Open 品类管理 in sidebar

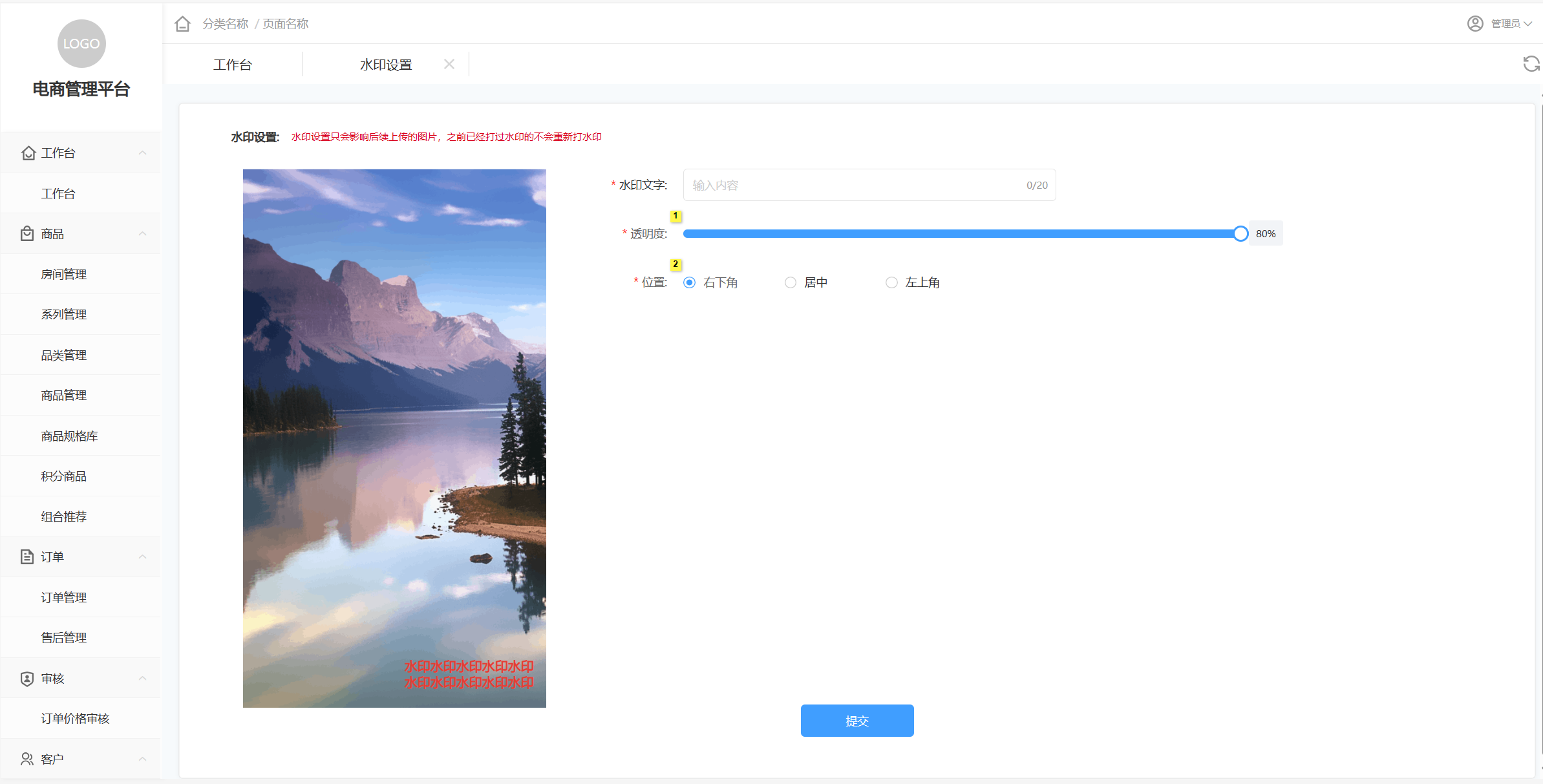(81, 355)
